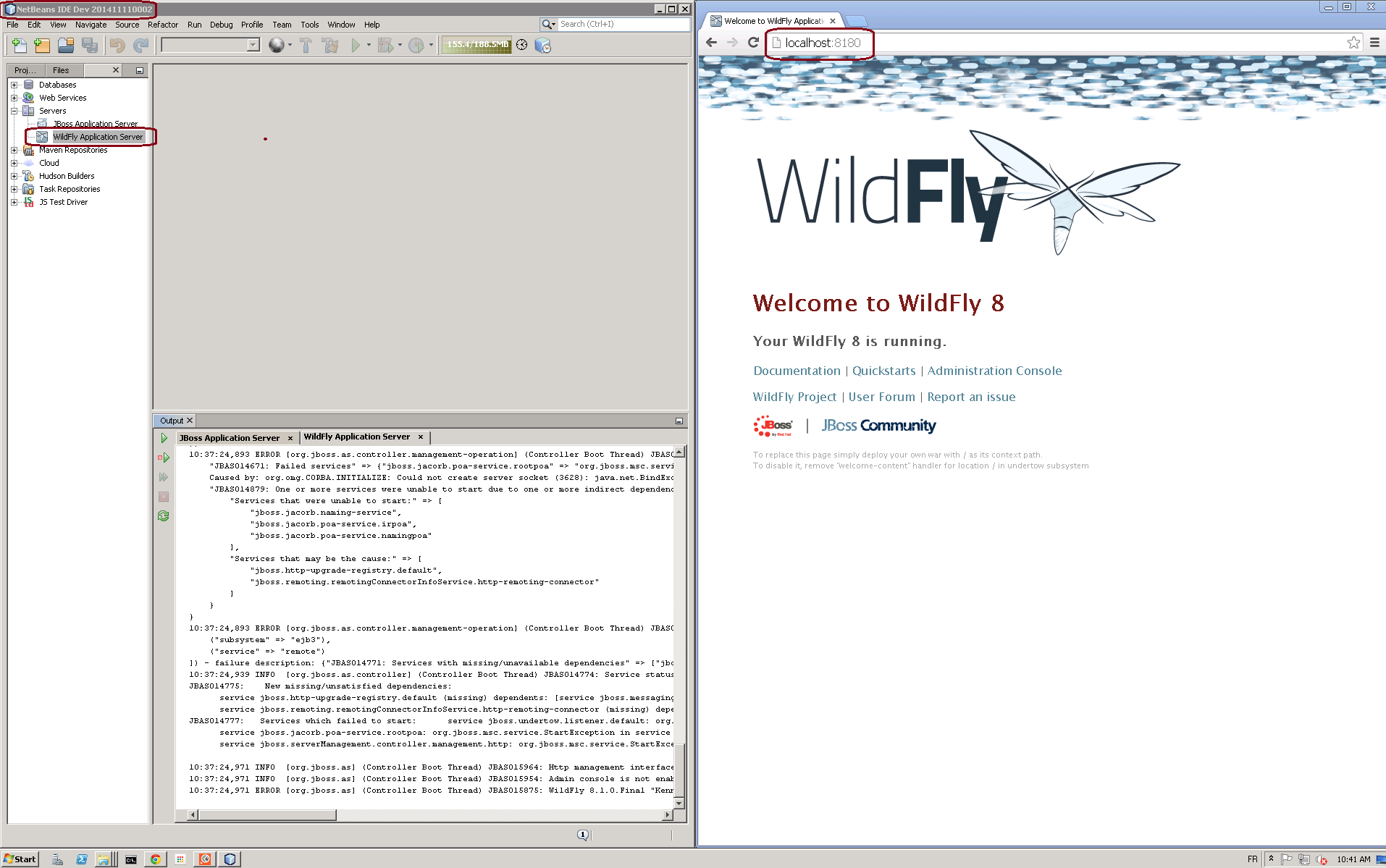Click the Redo arrow icon
The width and height of the screenshot is (1386, 868).
pos(141,46)
